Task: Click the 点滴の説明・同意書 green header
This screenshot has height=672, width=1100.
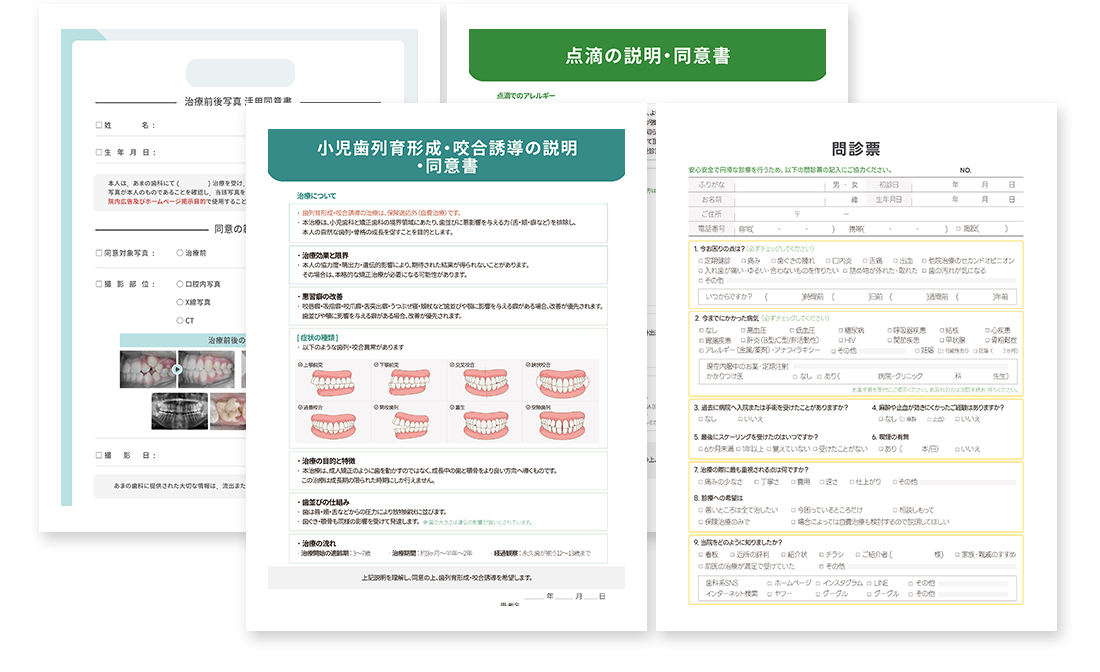Action: [648, 55]
